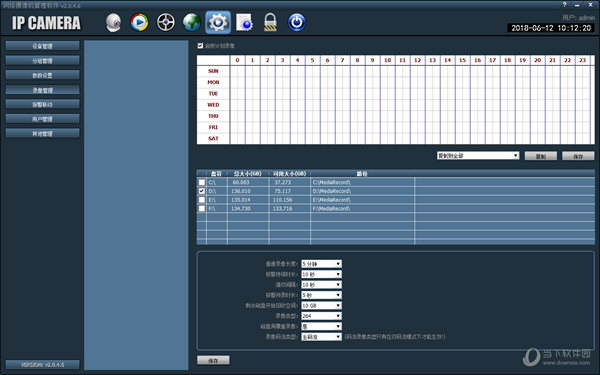Viewport: 600px width, 375px height.
Task: Select the 110.156 free size cell
Action: [290, 200]
